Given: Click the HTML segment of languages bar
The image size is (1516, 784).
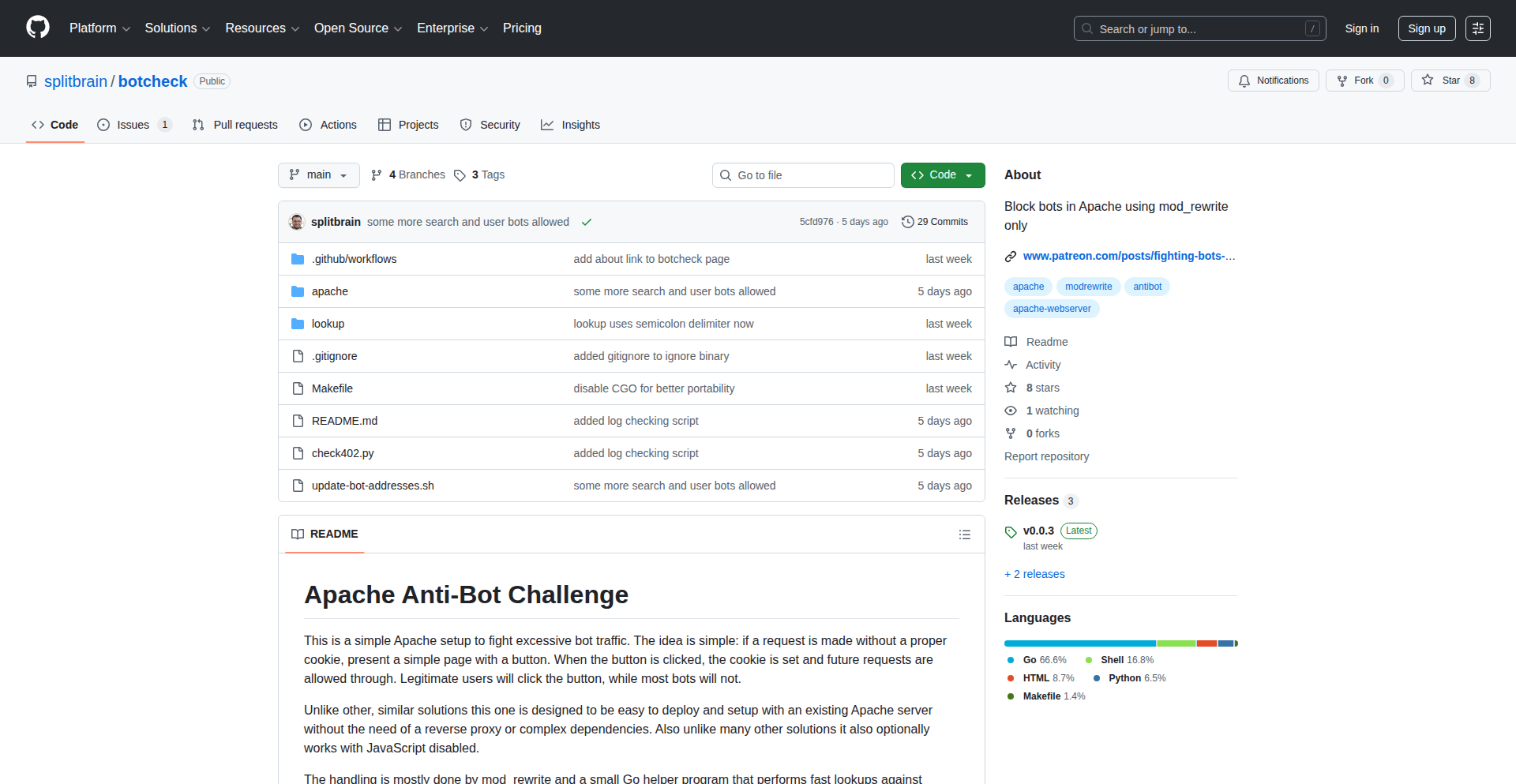Looking at the screenshot, I should pyautogui.click(x=1206, y=643).
